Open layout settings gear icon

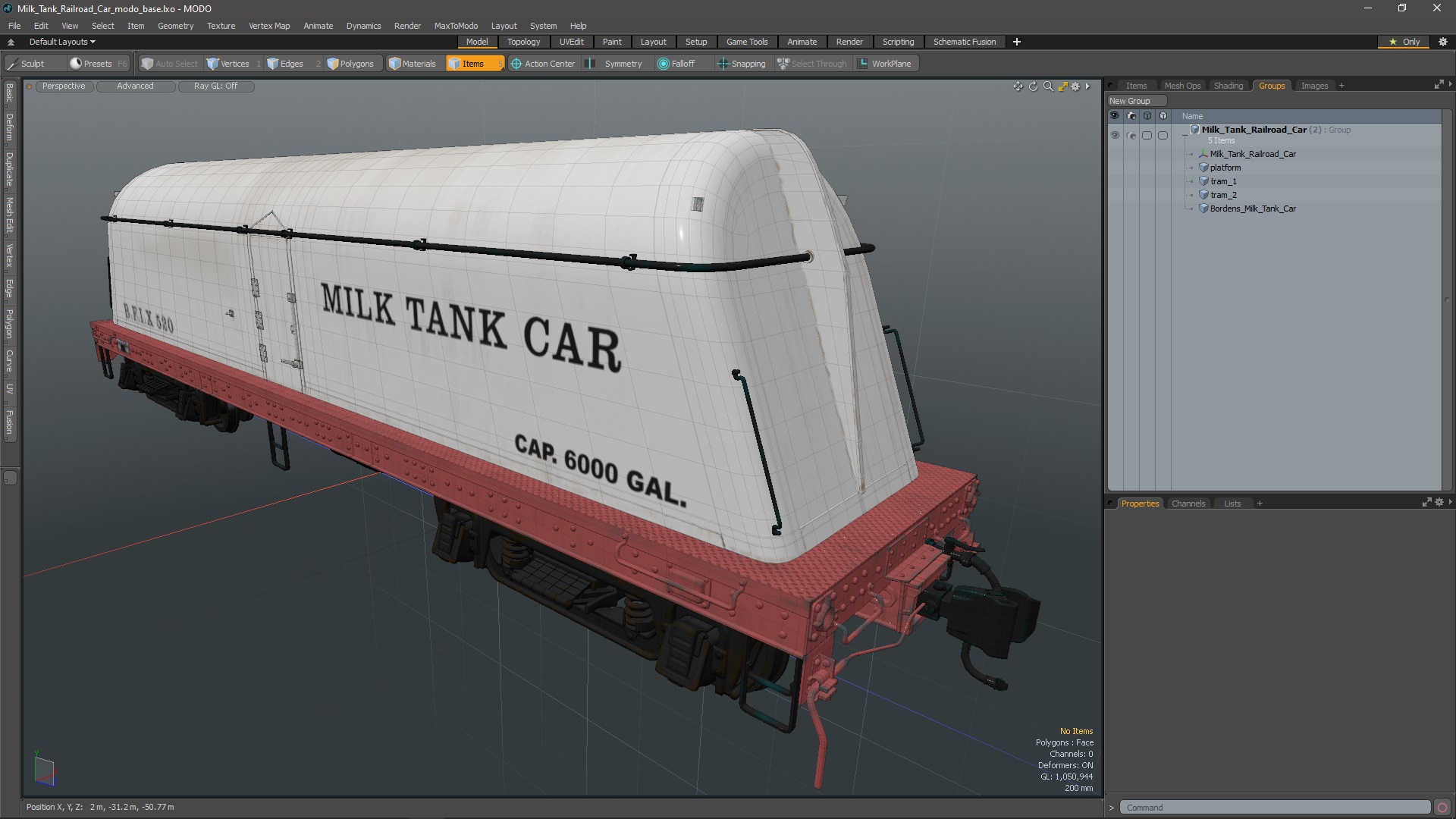coord(1443,42)
